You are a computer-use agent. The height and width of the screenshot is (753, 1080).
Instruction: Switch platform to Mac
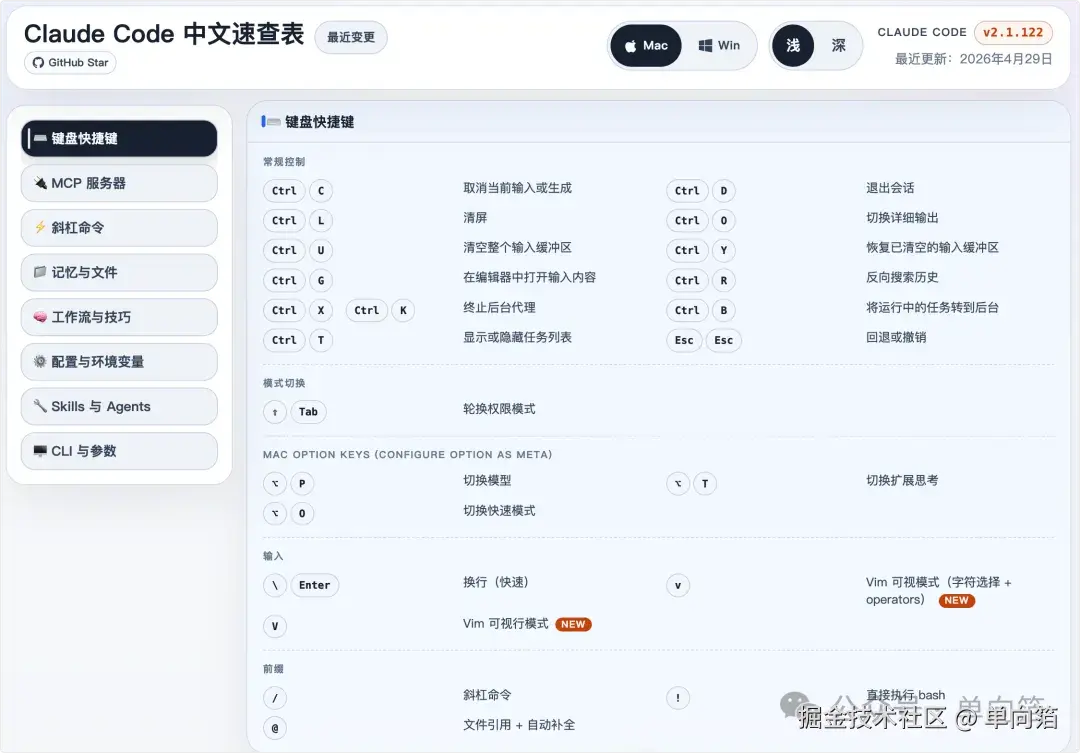[646, 45]
